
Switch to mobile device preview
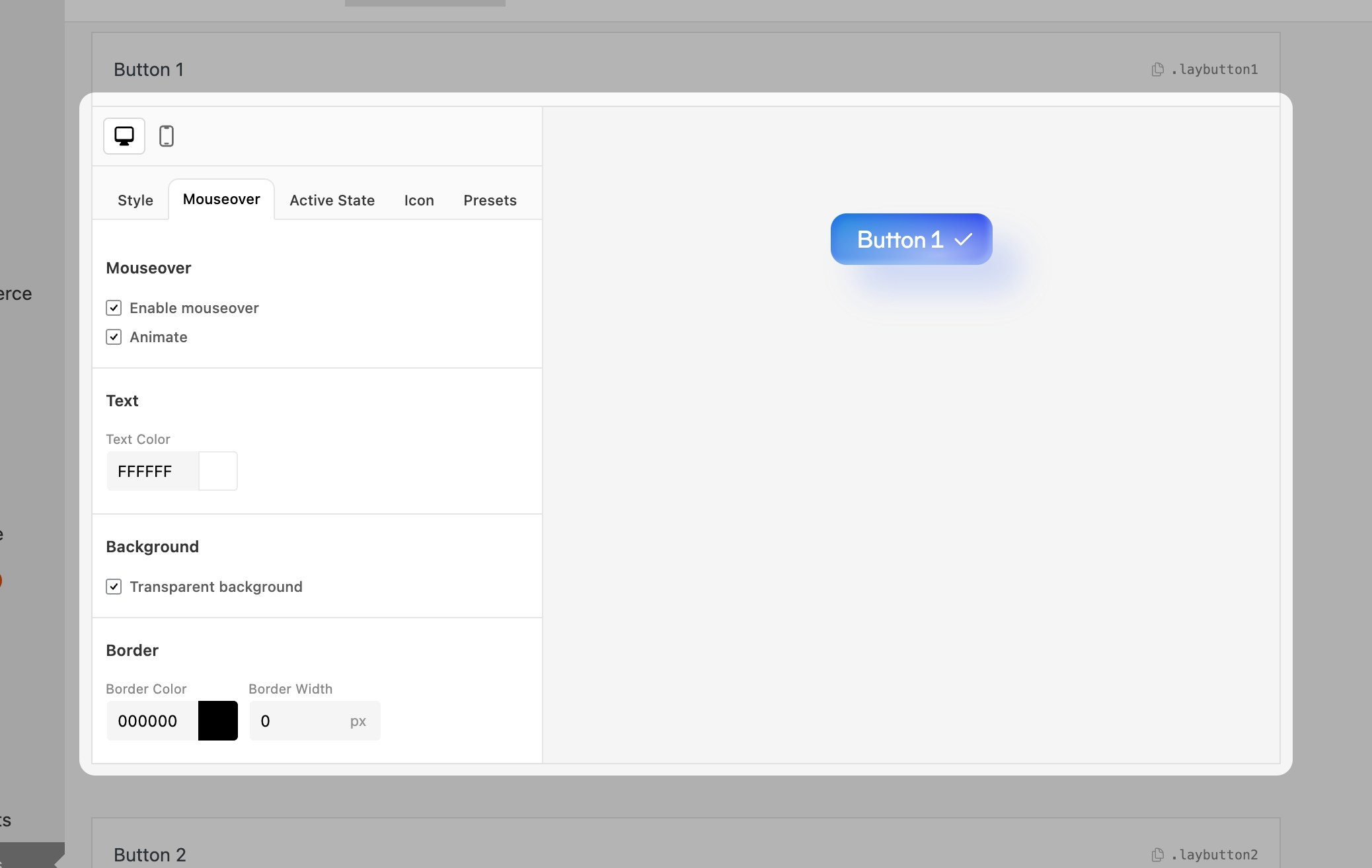pos(167,136)
